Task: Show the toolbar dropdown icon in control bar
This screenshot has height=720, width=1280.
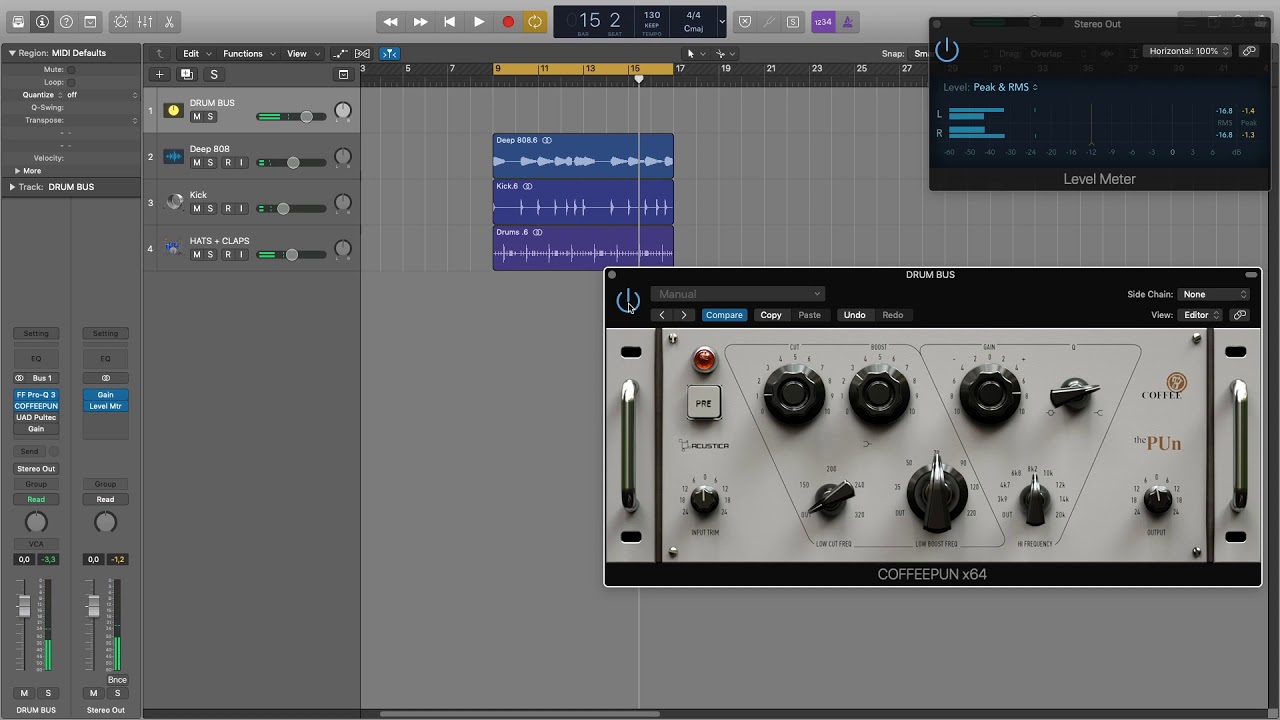Action: tap(90, 21)
